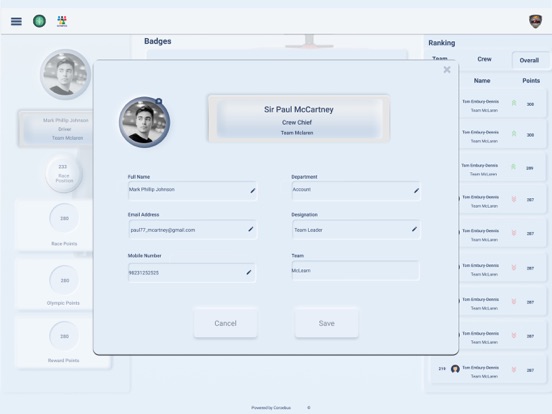Edit Designation with pencil icon
The height and width of the screenshot is (414, 552).
[414, 229]
